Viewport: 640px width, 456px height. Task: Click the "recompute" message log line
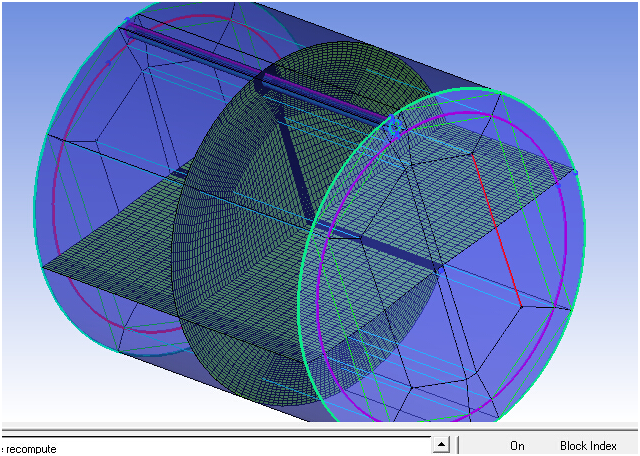point(32,448)
